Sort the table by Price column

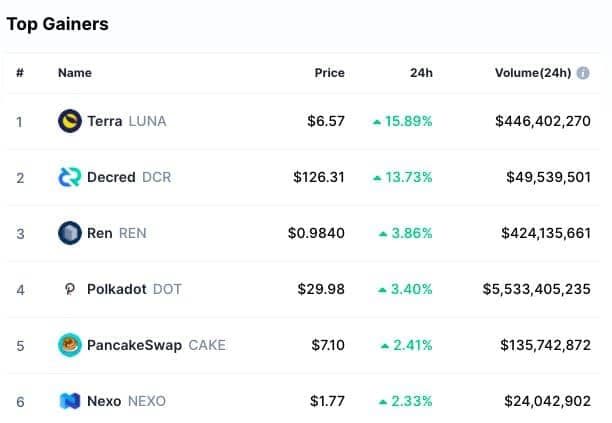[x=329, y=73]
